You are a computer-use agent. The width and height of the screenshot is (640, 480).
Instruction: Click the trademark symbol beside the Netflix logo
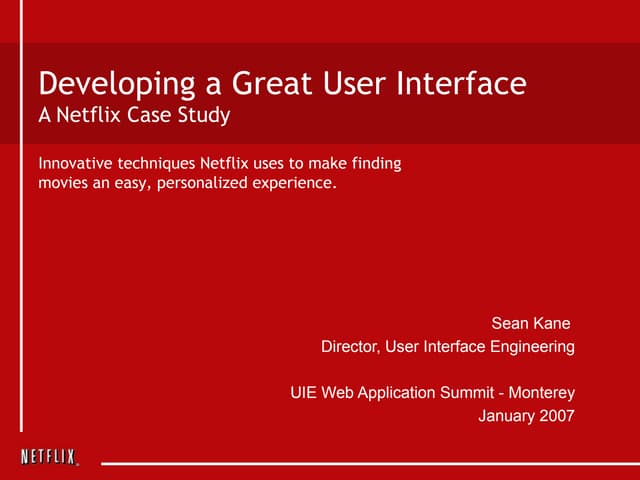[78, 463]
